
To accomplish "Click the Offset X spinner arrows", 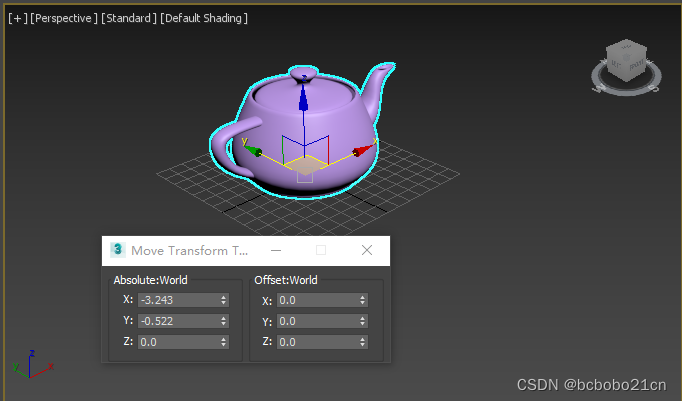I will [x=363, y=300].
